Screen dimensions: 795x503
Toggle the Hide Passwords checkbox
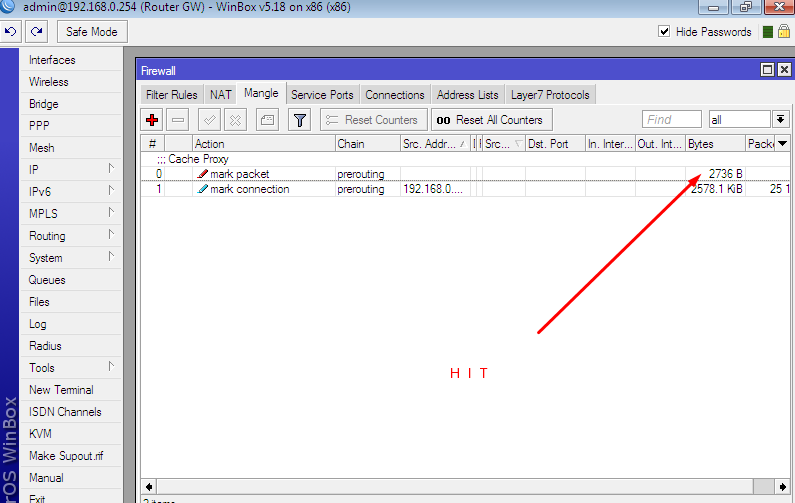tap(664, 31)
